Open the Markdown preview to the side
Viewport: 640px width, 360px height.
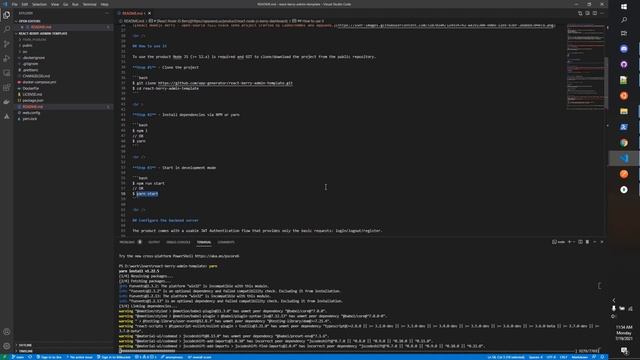click(587, 13)
